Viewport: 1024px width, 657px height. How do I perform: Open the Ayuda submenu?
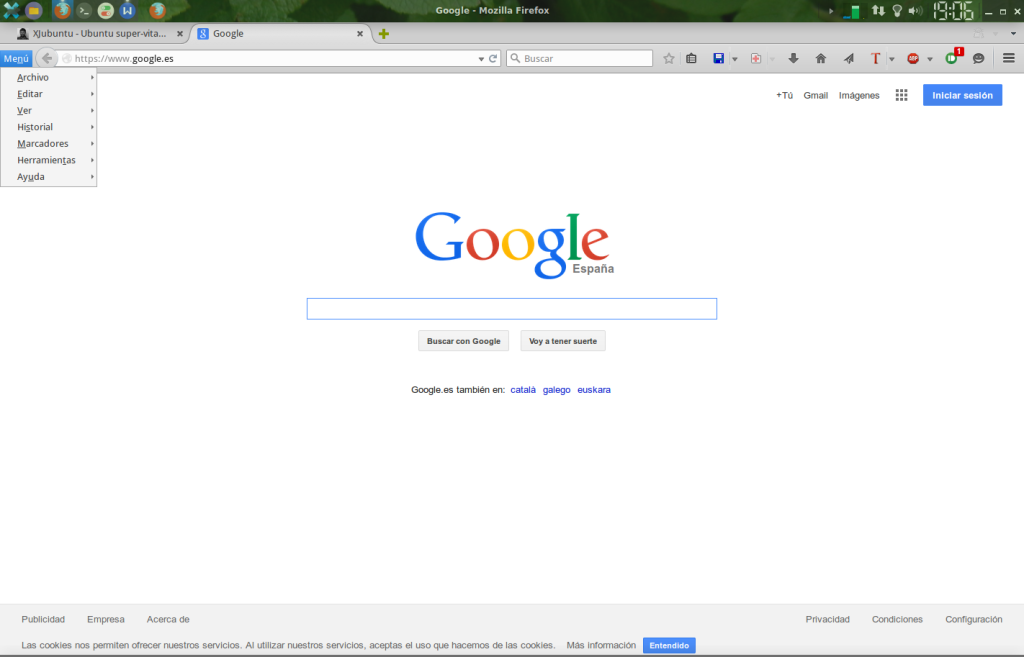49,176
